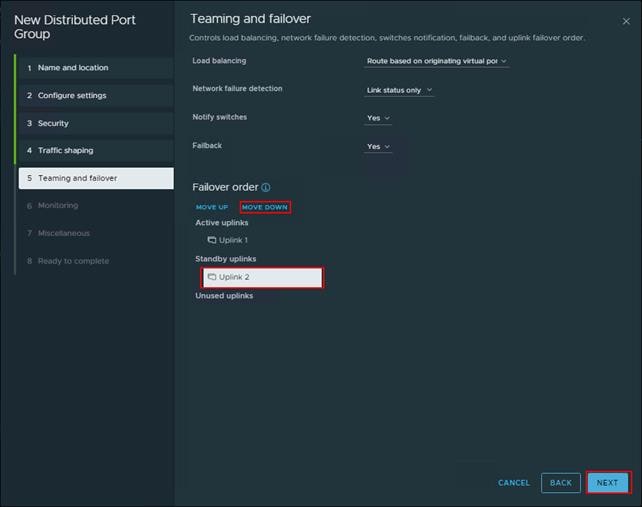Click the Failback label
Viewport: 642px width, 507px height.
coord(207,145)
